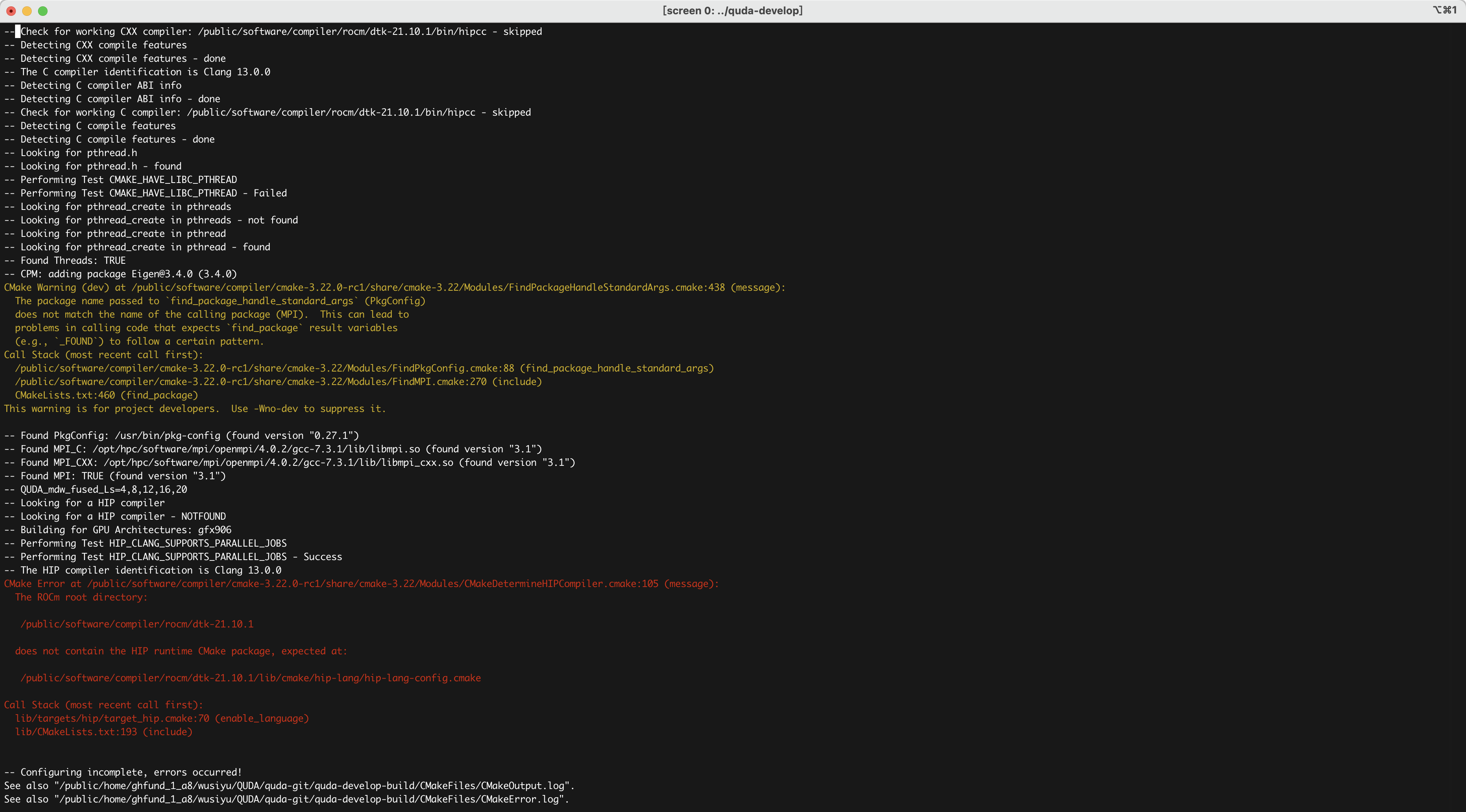
Task: Click the CMakeError.log path line
Action: click(x=287, y=799)
